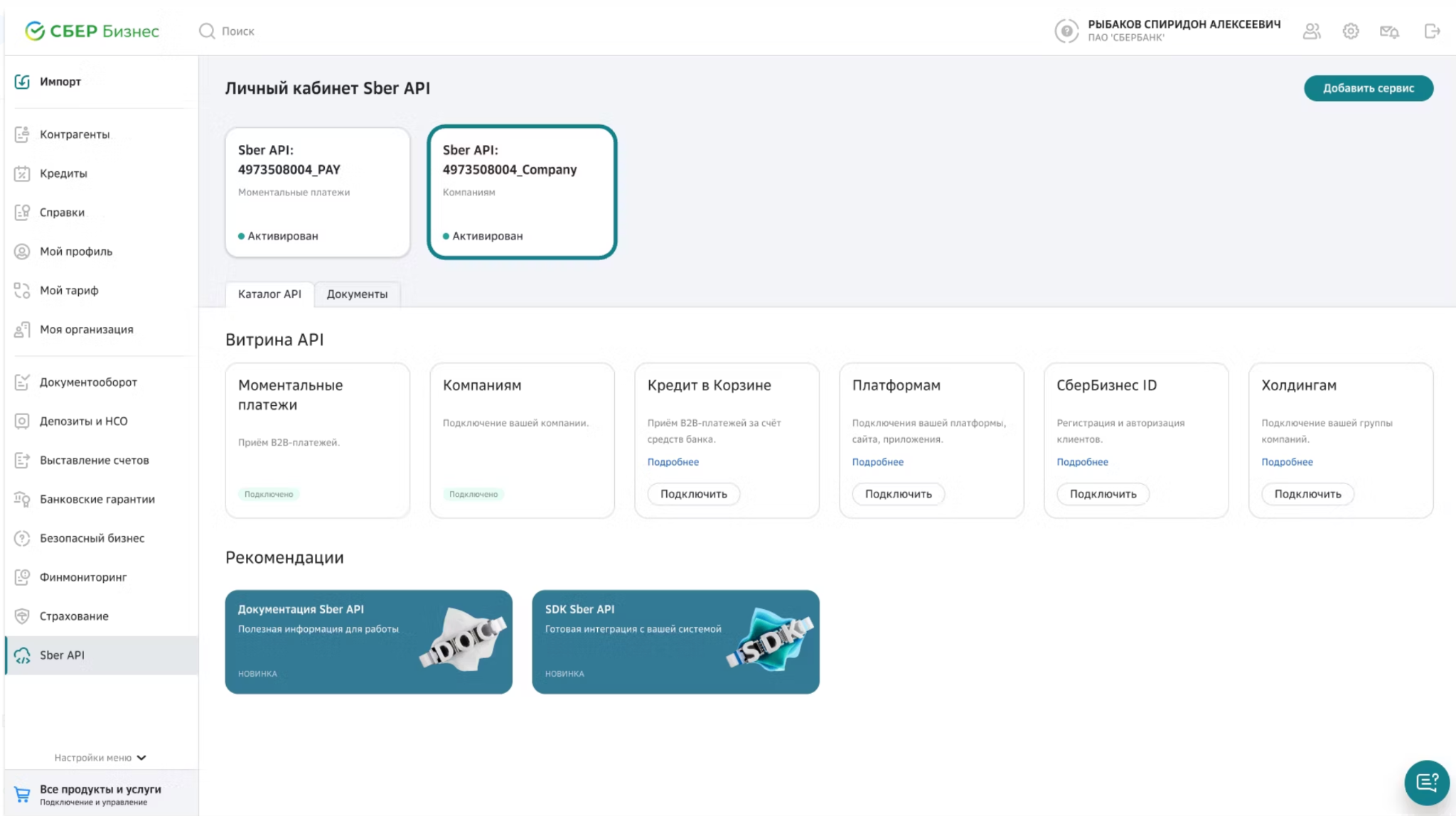Open Финмониторинг menu item
The height and width of the screenshot is (816, 1456).
(102, 577)
